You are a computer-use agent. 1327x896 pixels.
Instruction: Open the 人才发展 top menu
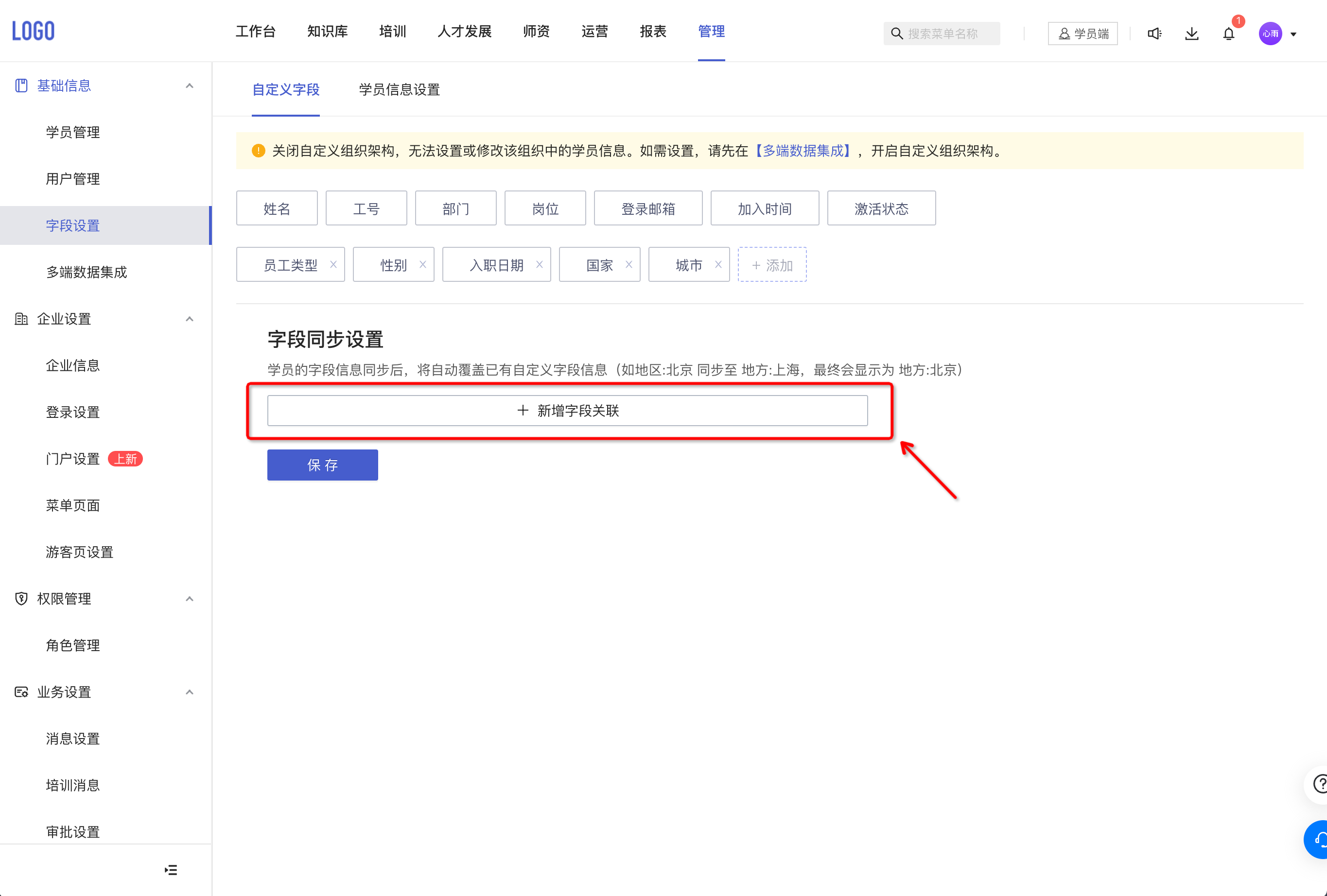tap(465, 32)
